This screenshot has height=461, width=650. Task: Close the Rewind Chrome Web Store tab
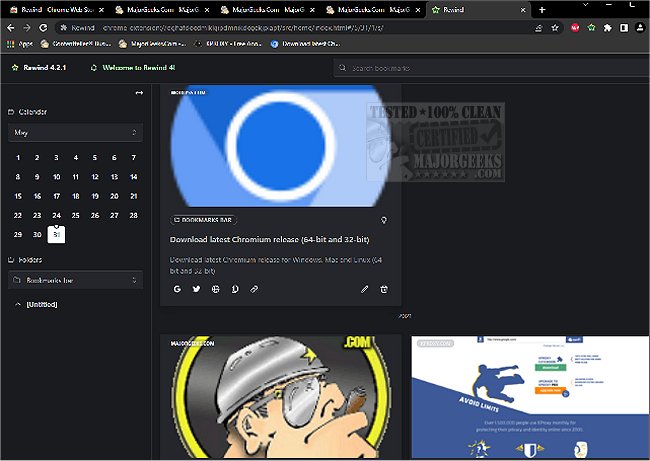pyautogui.click(x=102, y=10)
